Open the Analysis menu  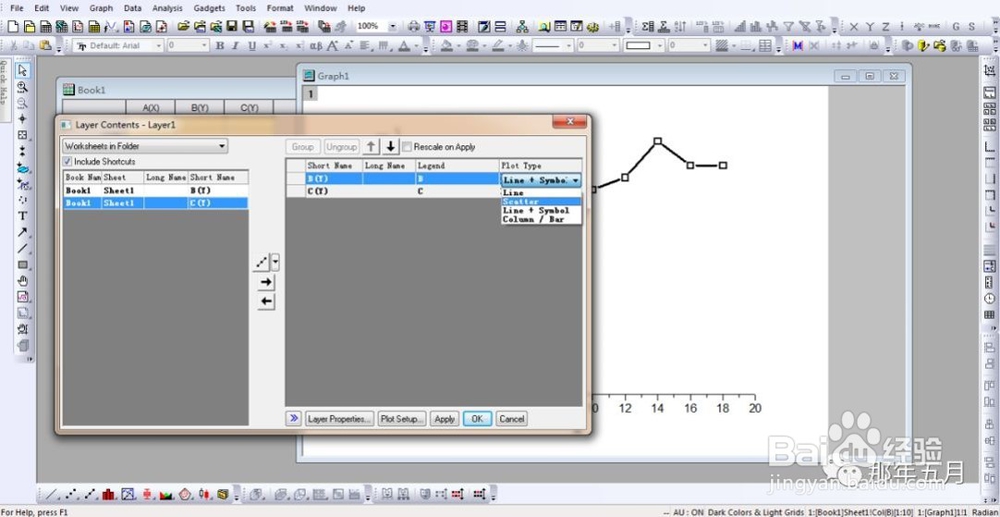click(167, 8)
